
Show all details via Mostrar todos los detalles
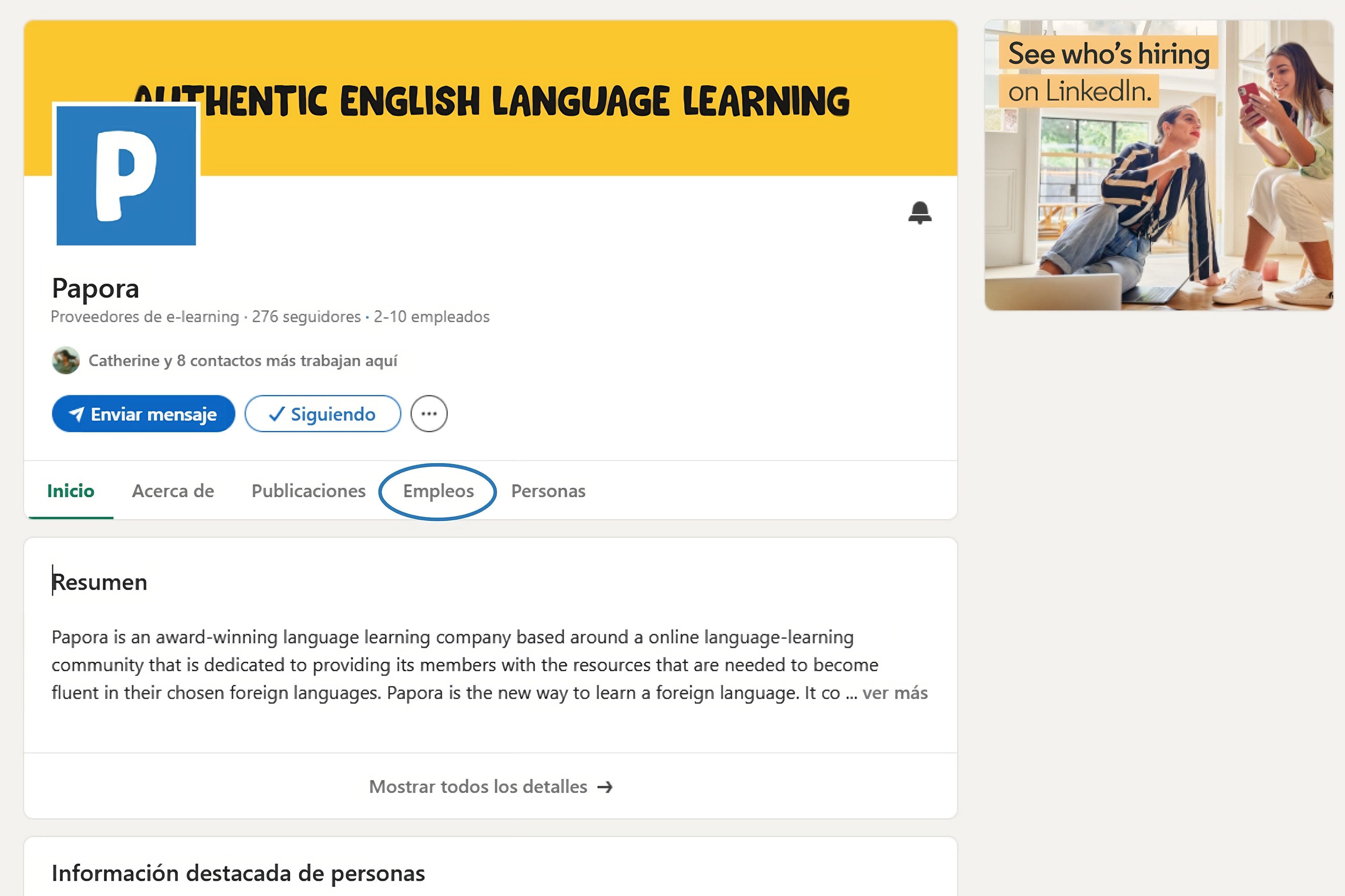(x=478, y=787)
